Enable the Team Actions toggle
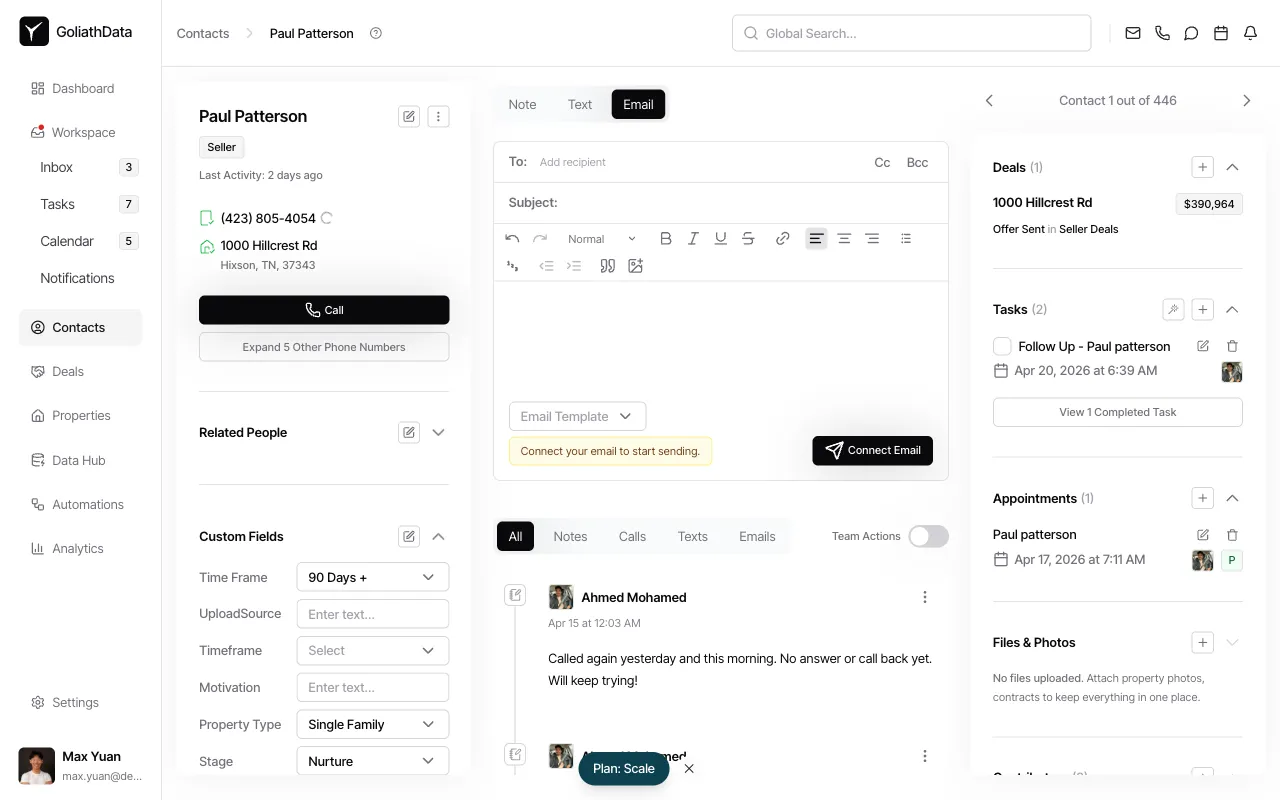Viewport: 1280px width, 800px height. (x=928, y=536)
